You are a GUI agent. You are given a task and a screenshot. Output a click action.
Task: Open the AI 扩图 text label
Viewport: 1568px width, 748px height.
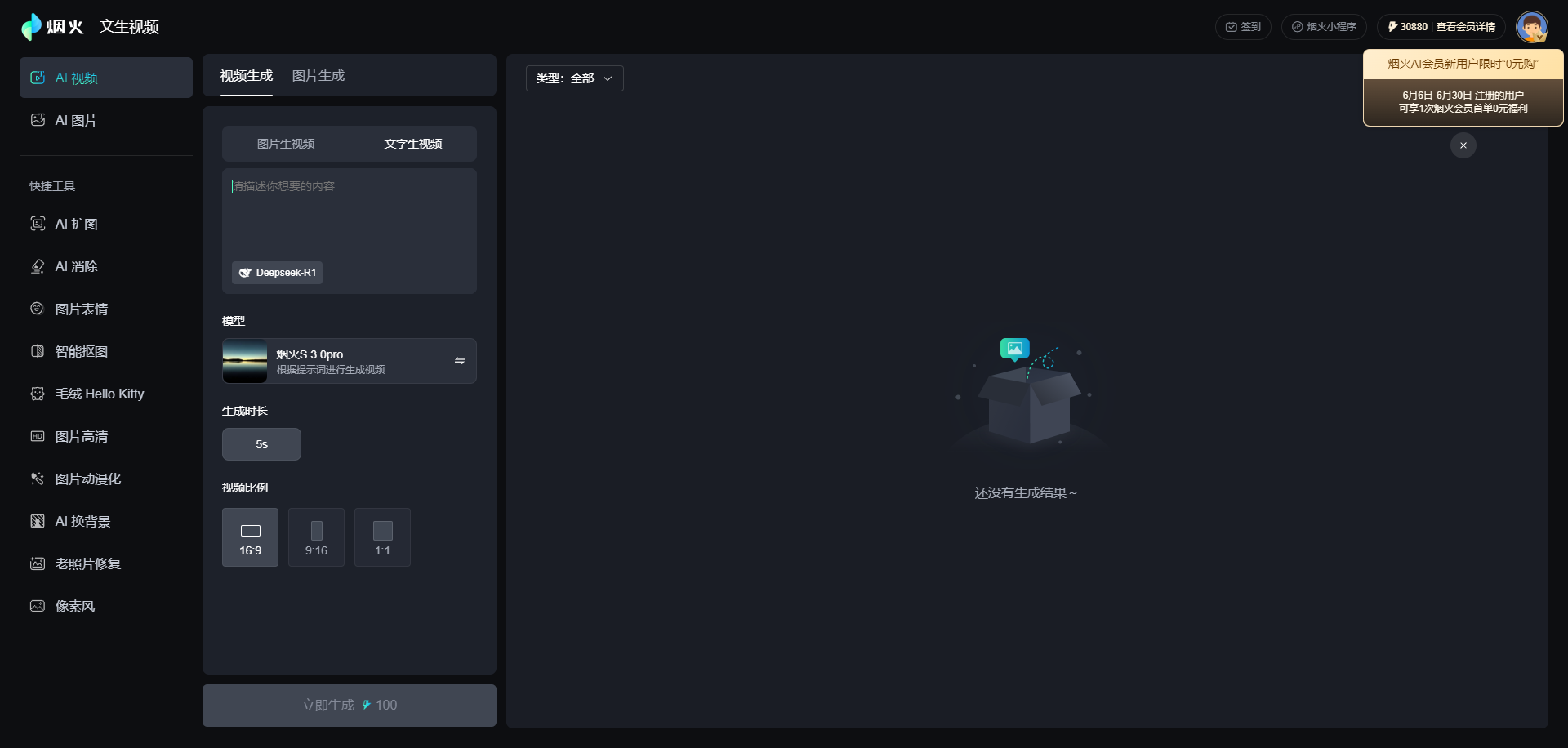(76, 224)
